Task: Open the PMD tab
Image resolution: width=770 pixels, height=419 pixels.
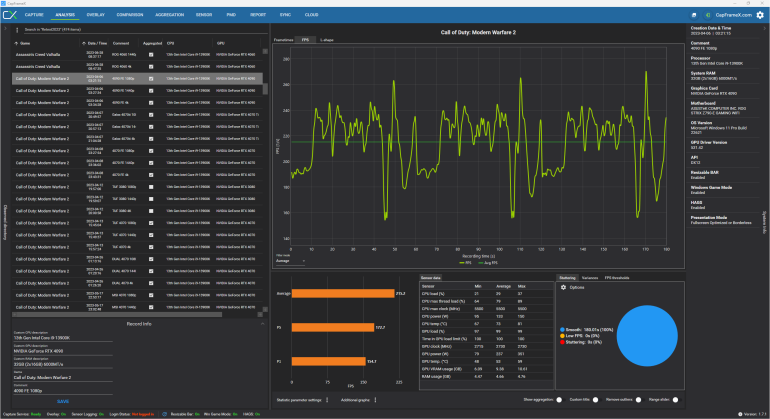Action: pyautogui.click(x=231, y=15)
